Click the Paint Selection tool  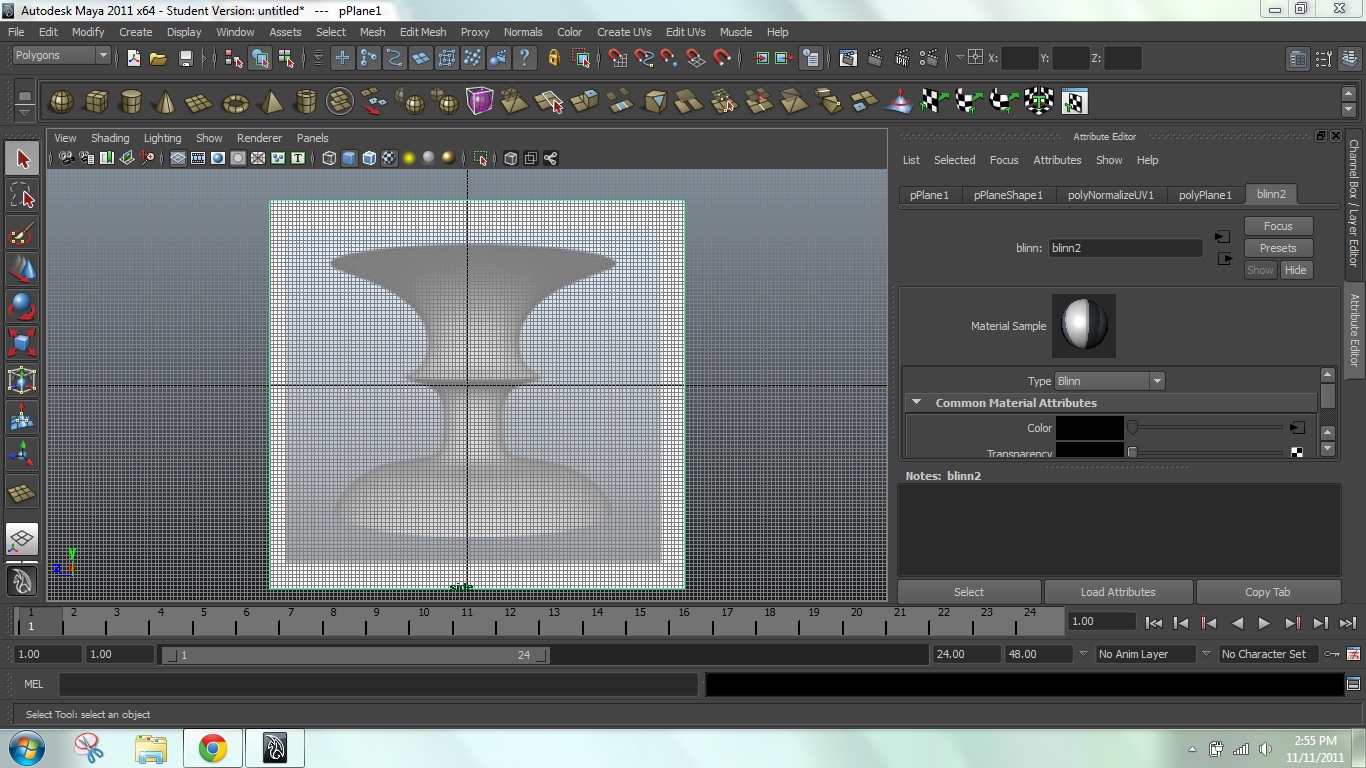click(x=22, y=235)
